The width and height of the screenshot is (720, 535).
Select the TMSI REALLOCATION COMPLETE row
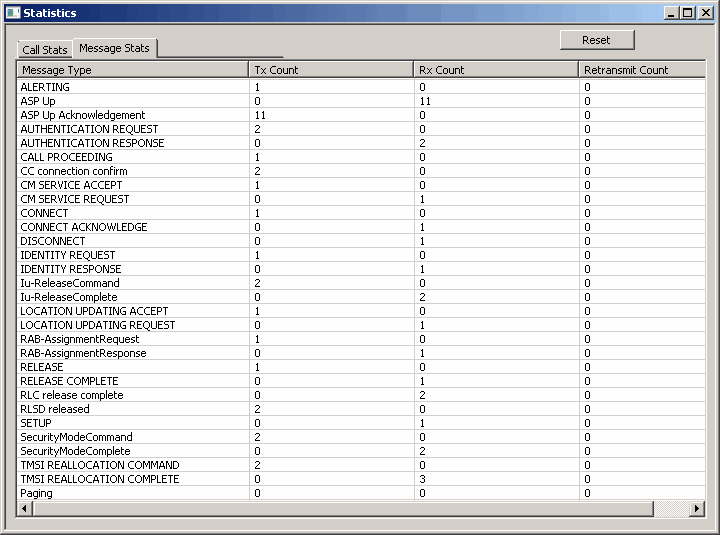[x=100, y=479]
